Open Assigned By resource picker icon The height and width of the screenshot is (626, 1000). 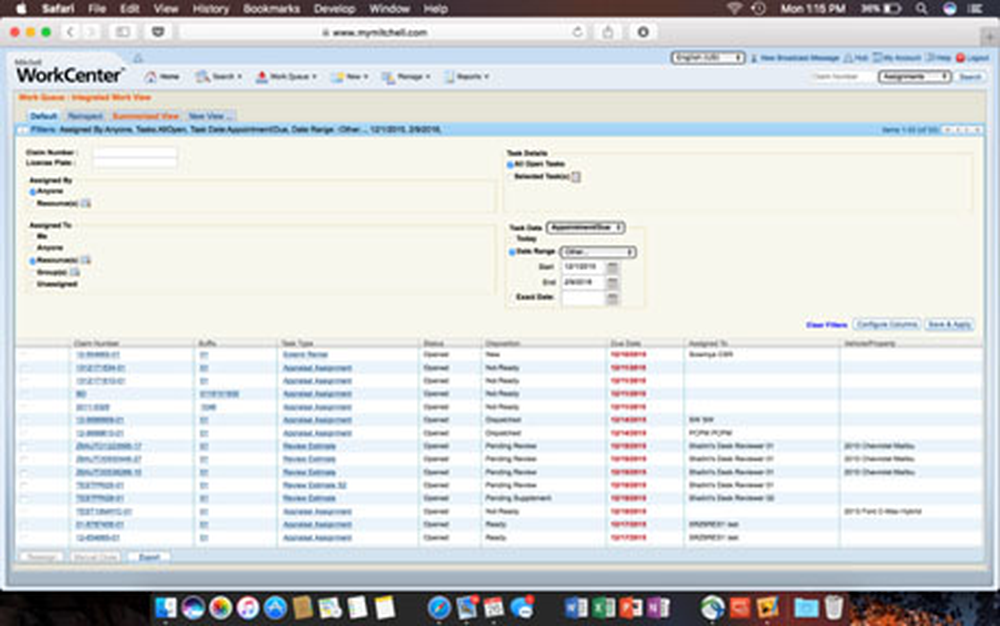click(85, 204)
